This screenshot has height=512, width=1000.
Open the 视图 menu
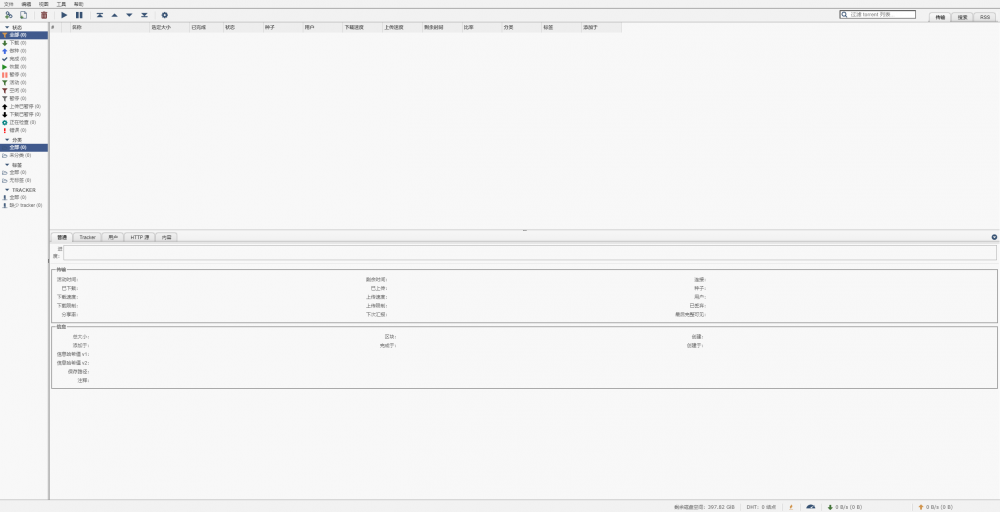pos(43,4)
